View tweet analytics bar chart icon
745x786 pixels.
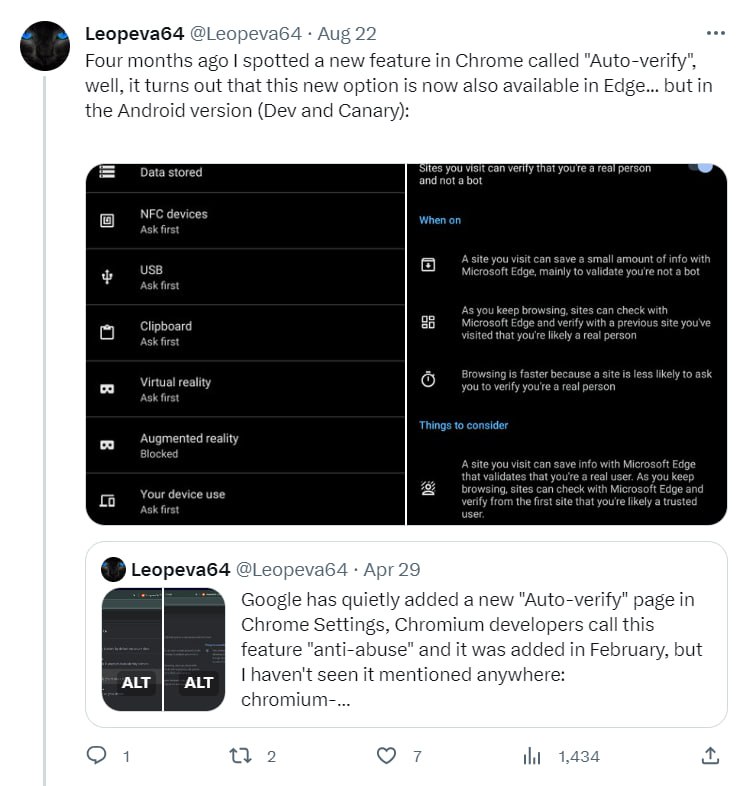pyautogui.click(x=532, y=756)
